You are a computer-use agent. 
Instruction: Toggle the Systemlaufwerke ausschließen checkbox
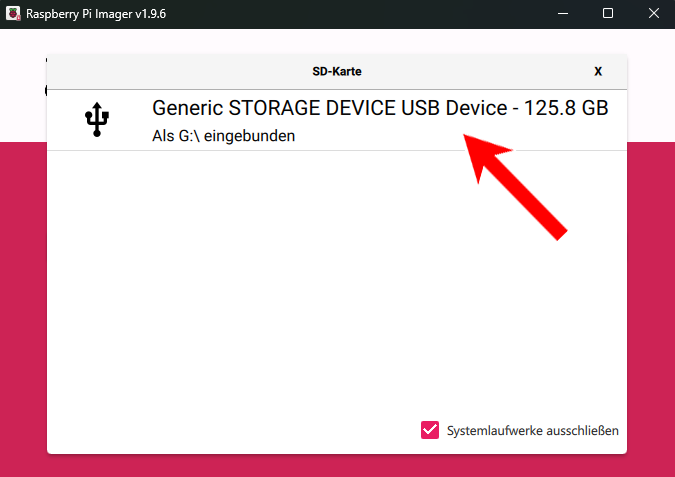(430, 430)
